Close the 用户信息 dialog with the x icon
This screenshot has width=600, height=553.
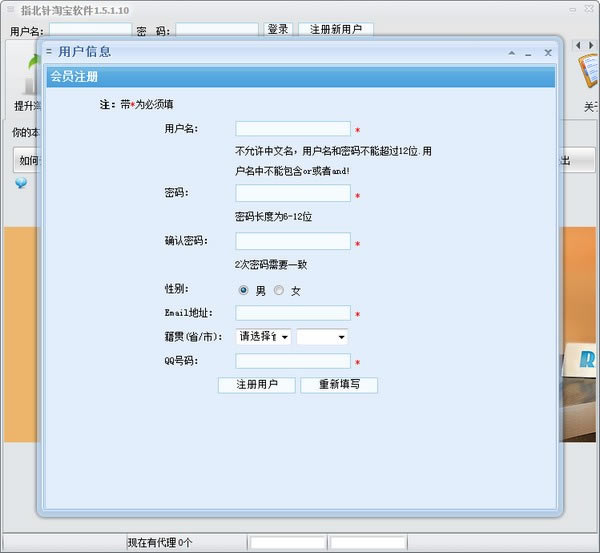tap(548, 52)
